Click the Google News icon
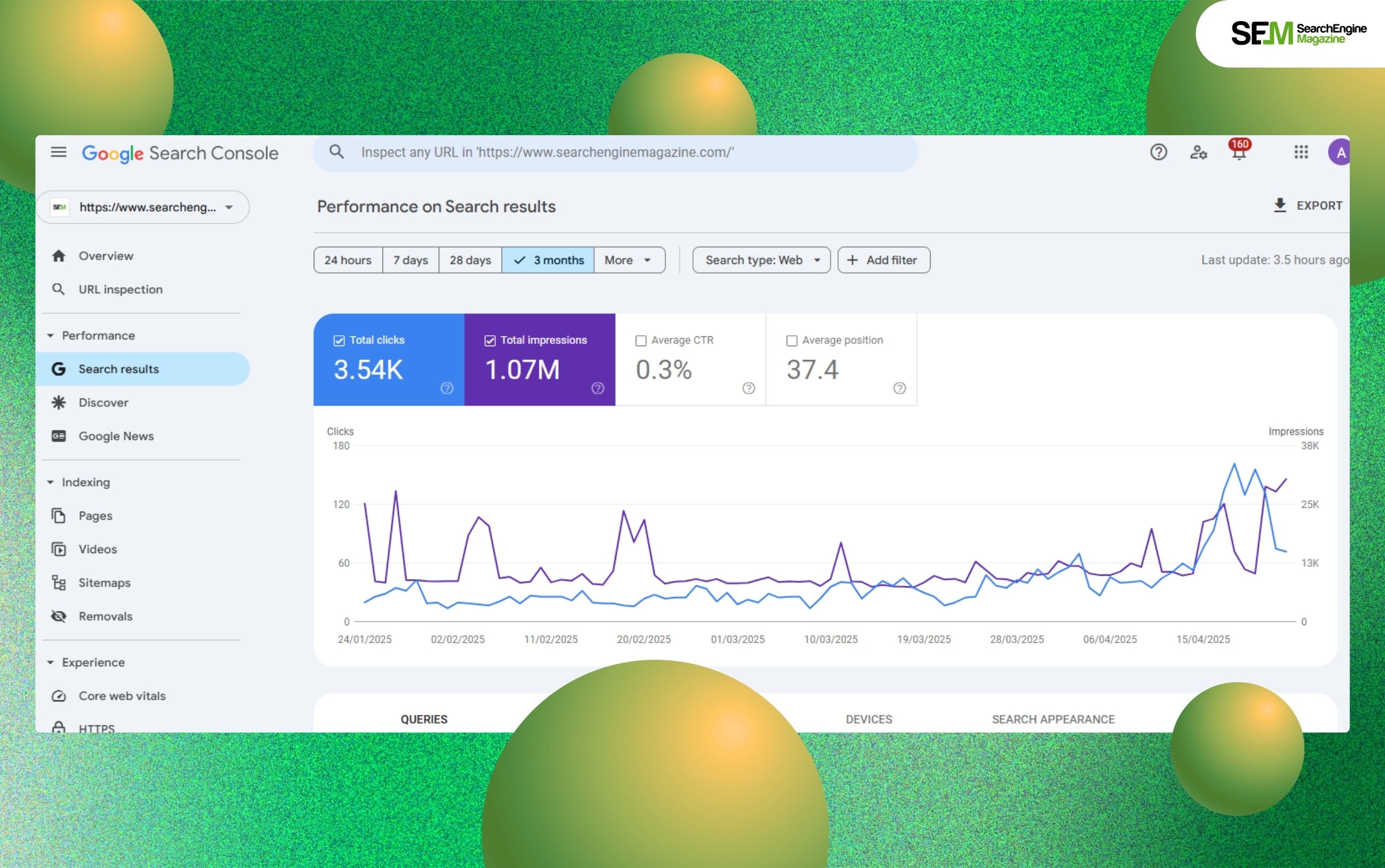 [x=58, y=436]
